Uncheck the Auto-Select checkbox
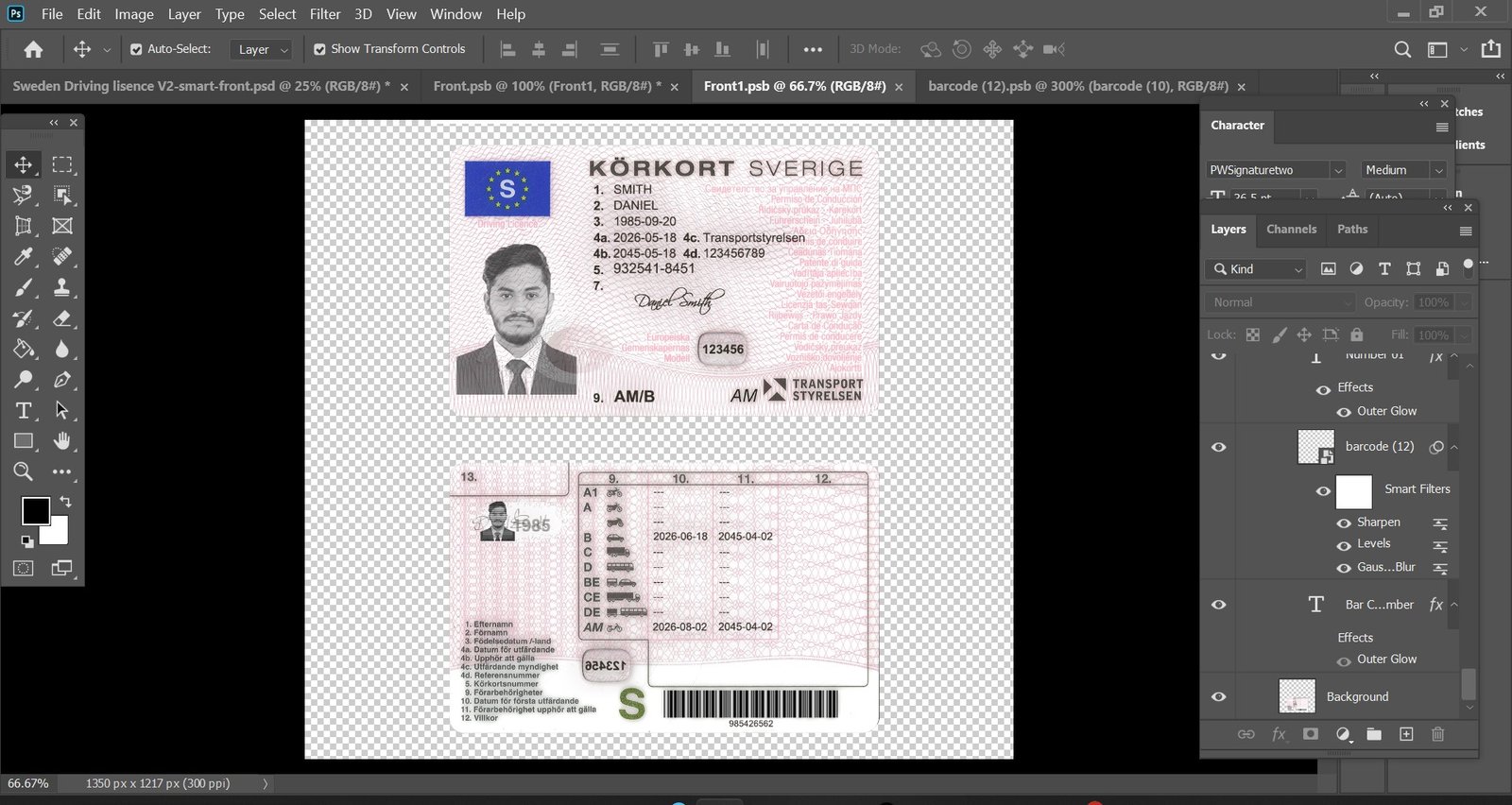Image resolution: width=1512 pixels, height=805 pixels. pyautogui.click(x=136, y=49)
